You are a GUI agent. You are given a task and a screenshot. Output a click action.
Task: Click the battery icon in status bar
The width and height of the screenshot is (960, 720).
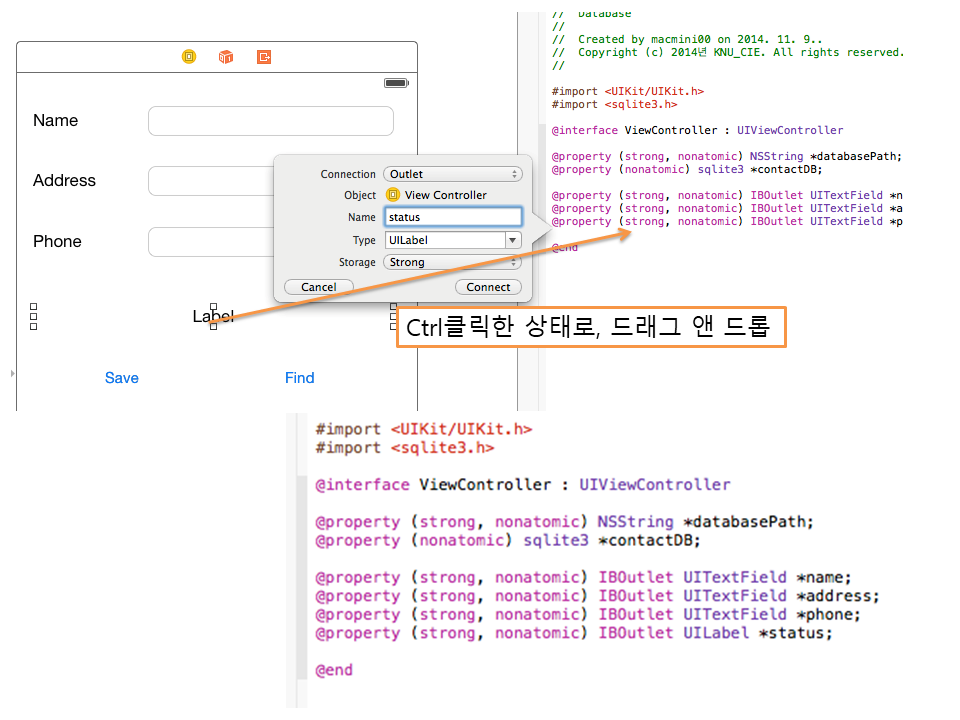396,84
